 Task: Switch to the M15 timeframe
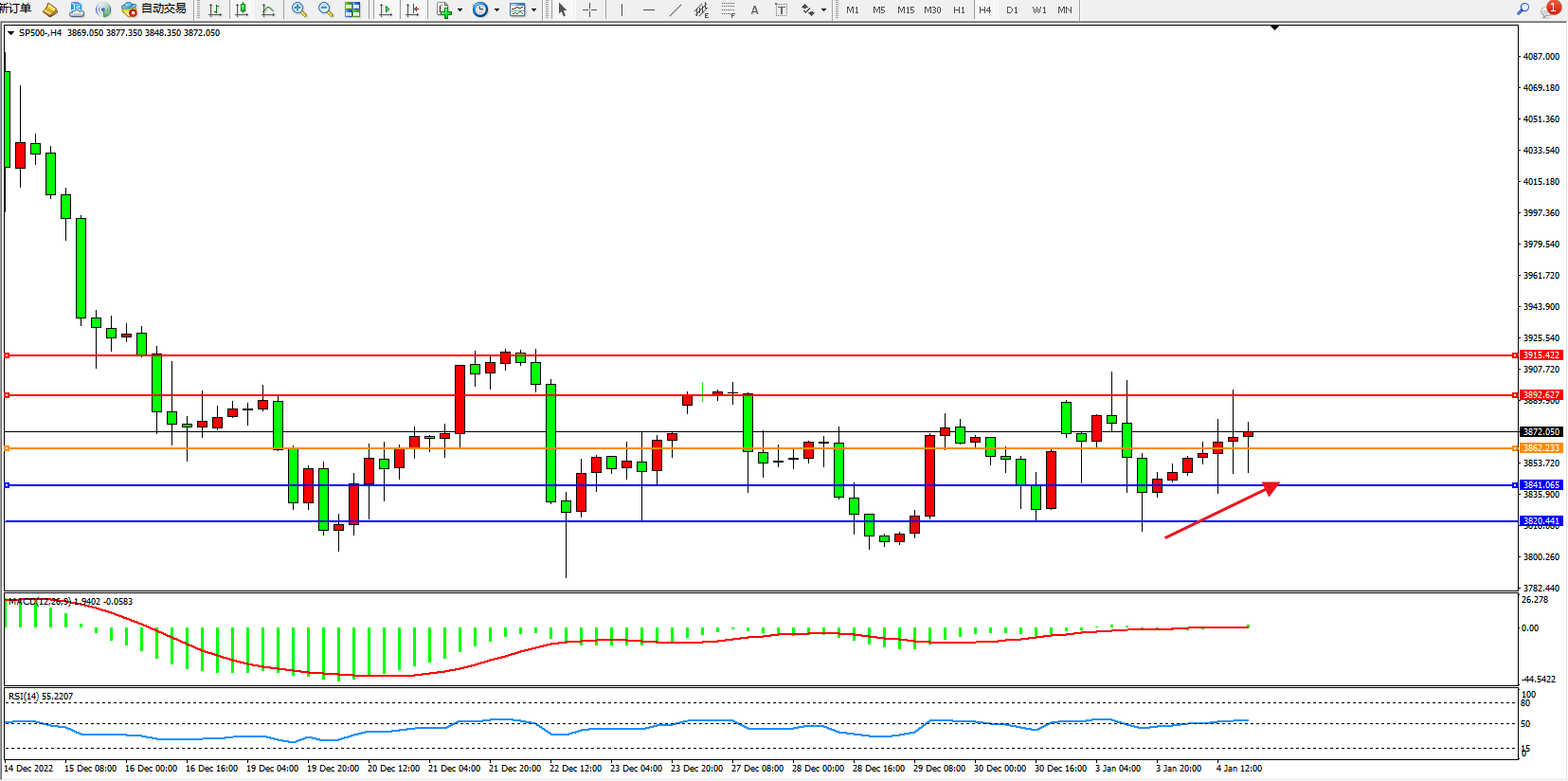click(906, 9)
